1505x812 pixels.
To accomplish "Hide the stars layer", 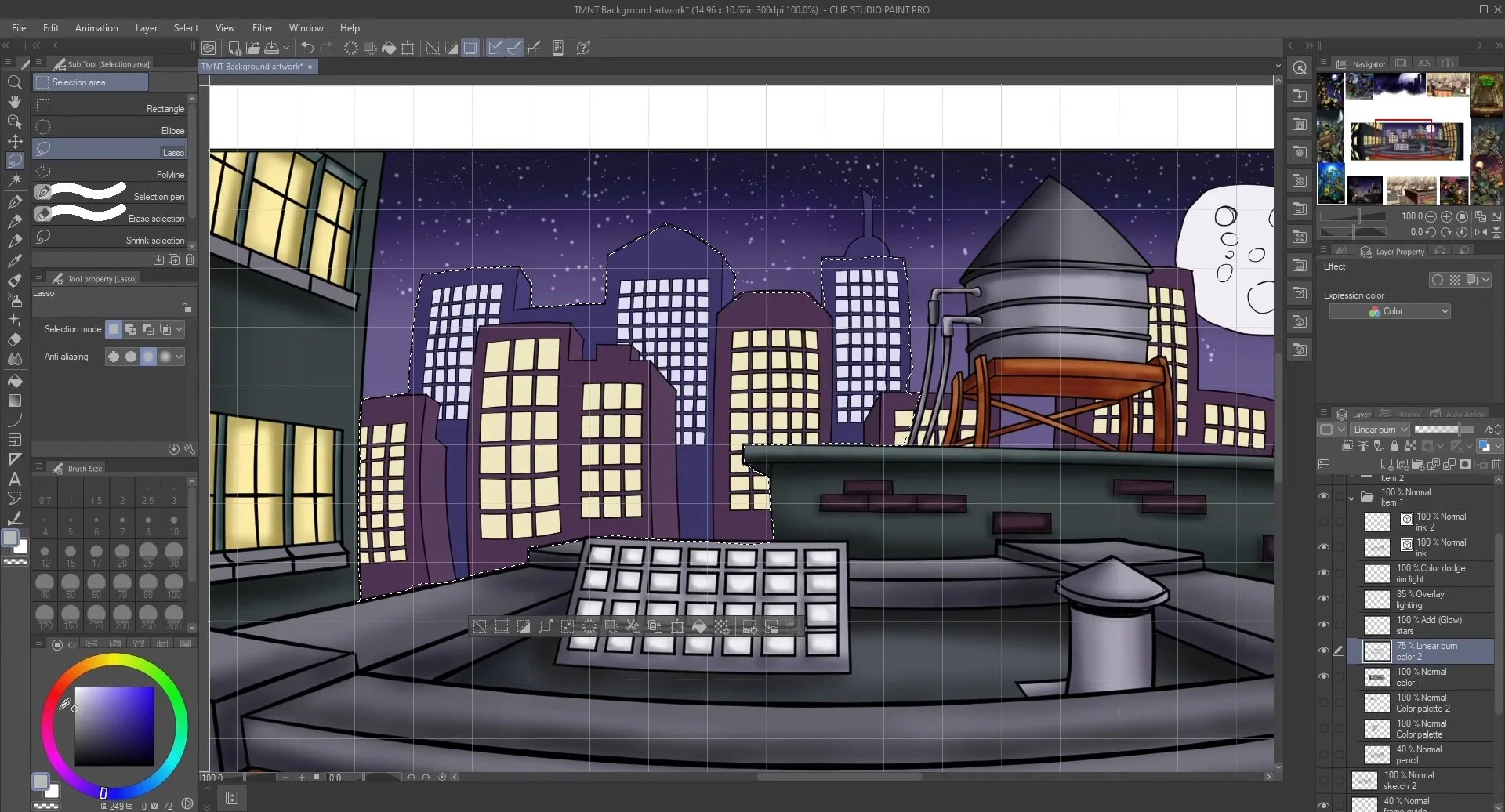I will [x=1324, y=625].
